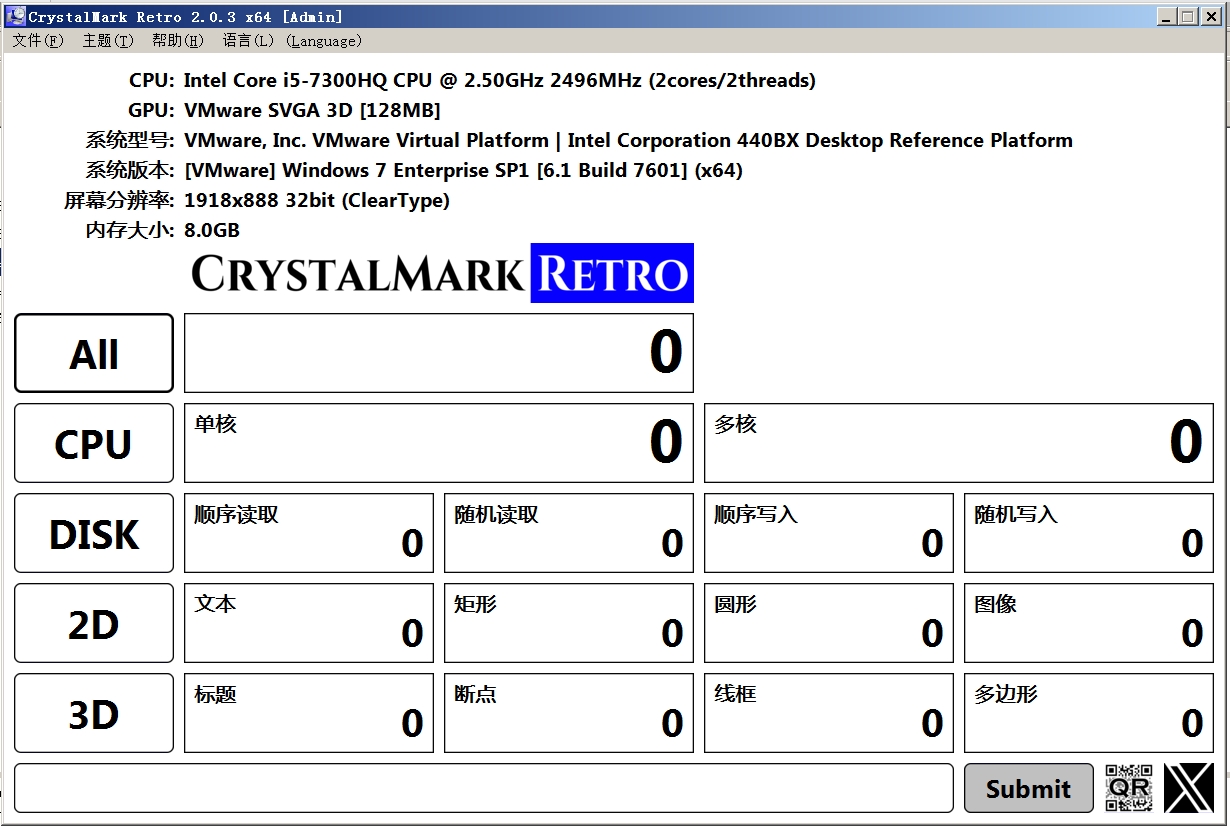Click the Submit button
The width and height of the screenshot is (1230, 826).
1029,788
